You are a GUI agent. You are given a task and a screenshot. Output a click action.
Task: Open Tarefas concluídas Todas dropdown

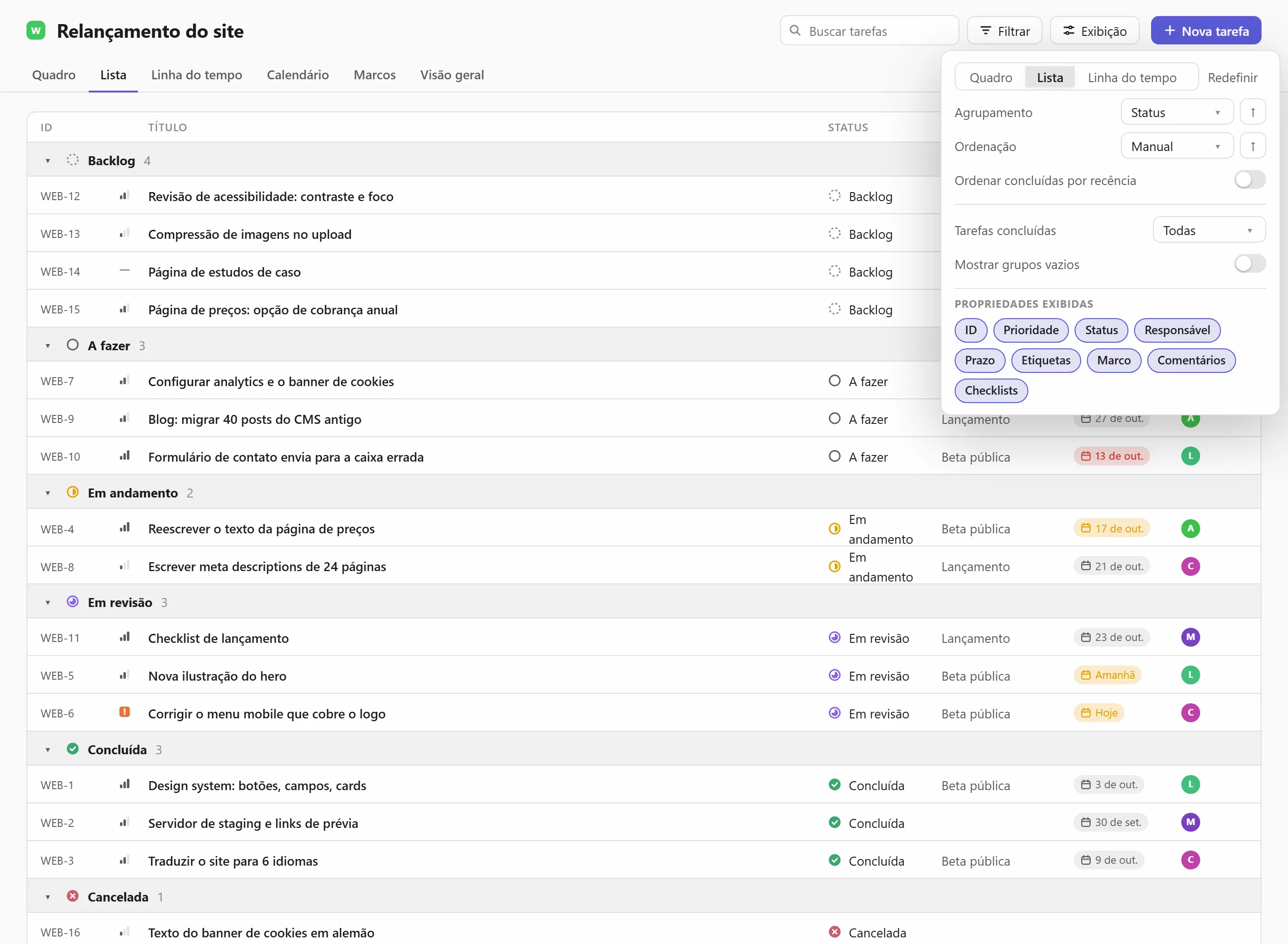pyautogui.click(x=1209, y=230)
